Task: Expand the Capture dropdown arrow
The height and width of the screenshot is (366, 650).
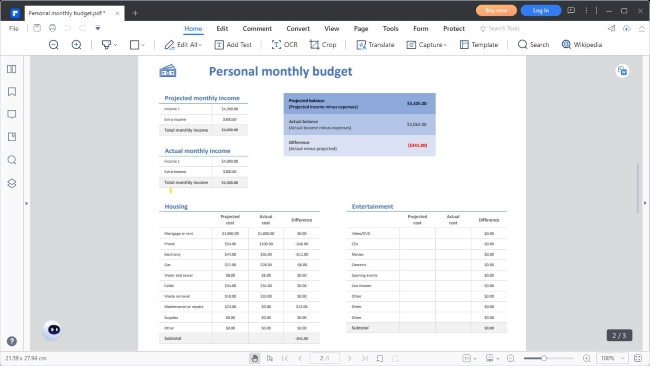Action: (x=446, y=45)
